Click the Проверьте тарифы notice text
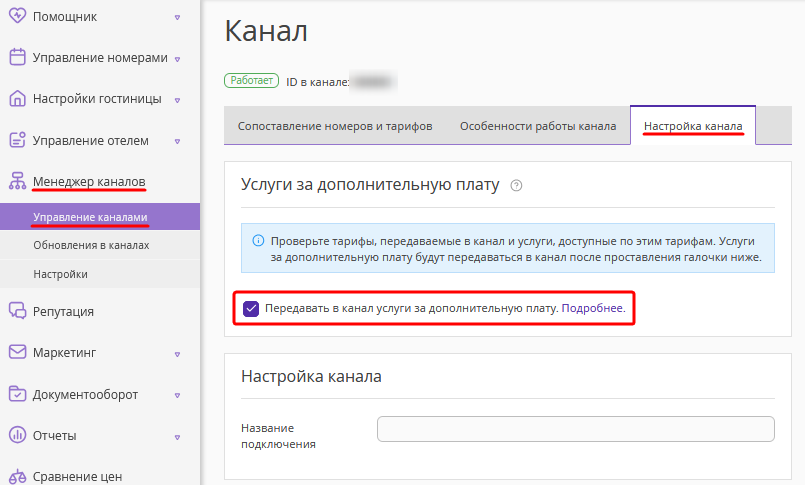805x485 pixels. coord(516,249)
